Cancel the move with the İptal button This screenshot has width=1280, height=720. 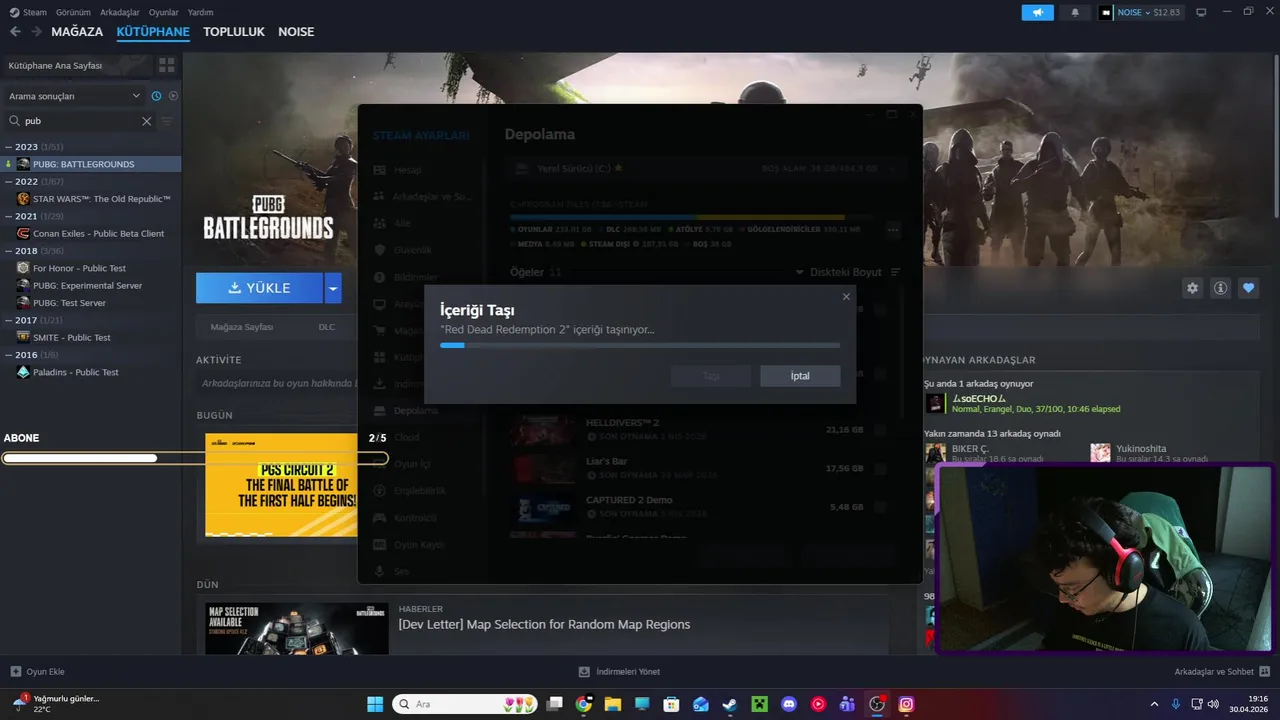800,376
